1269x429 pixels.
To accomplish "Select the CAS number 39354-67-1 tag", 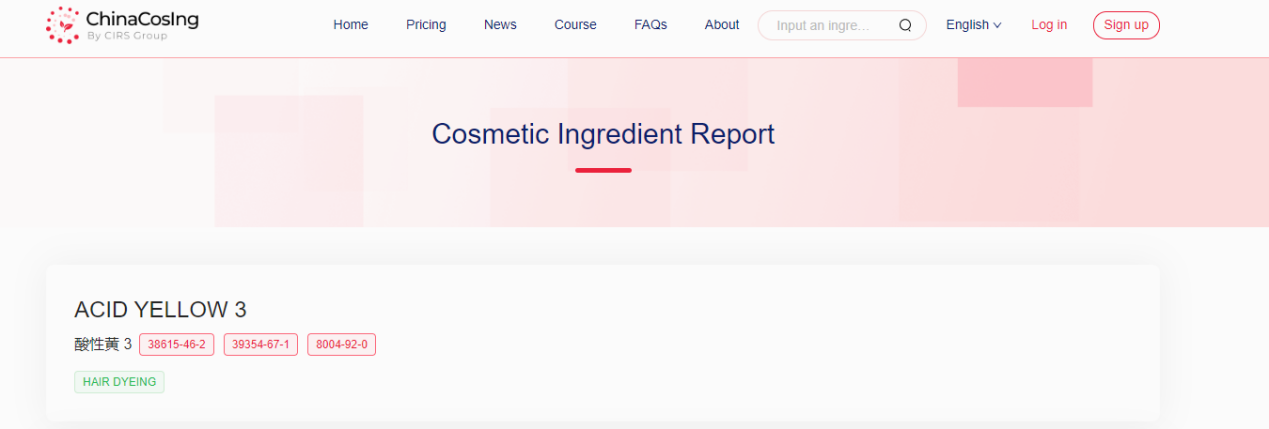I will pos(261,345).
